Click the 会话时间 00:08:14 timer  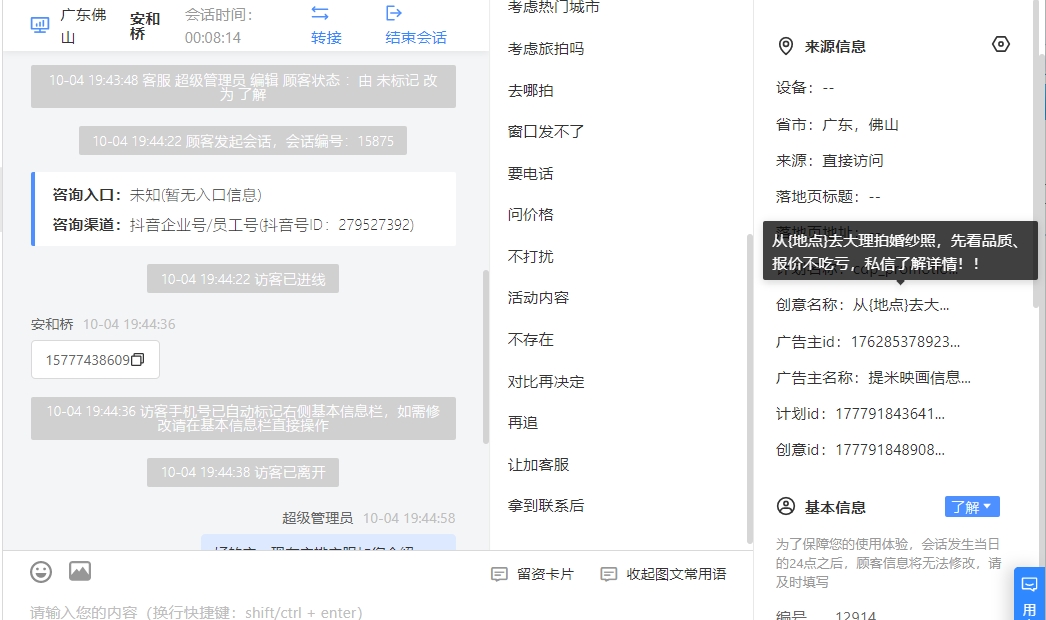[219, 26]
